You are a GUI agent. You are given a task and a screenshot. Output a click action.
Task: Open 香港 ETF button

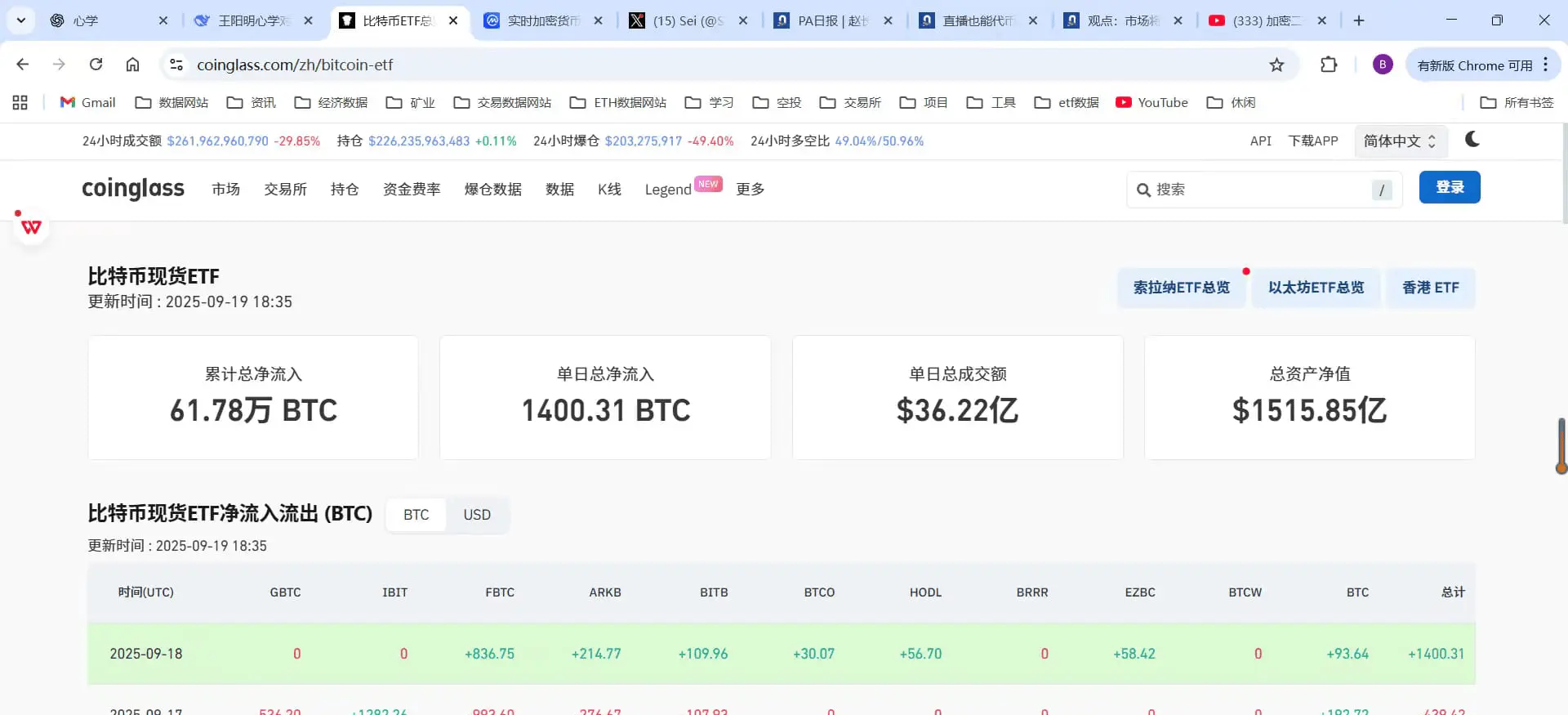(1431, 288)
